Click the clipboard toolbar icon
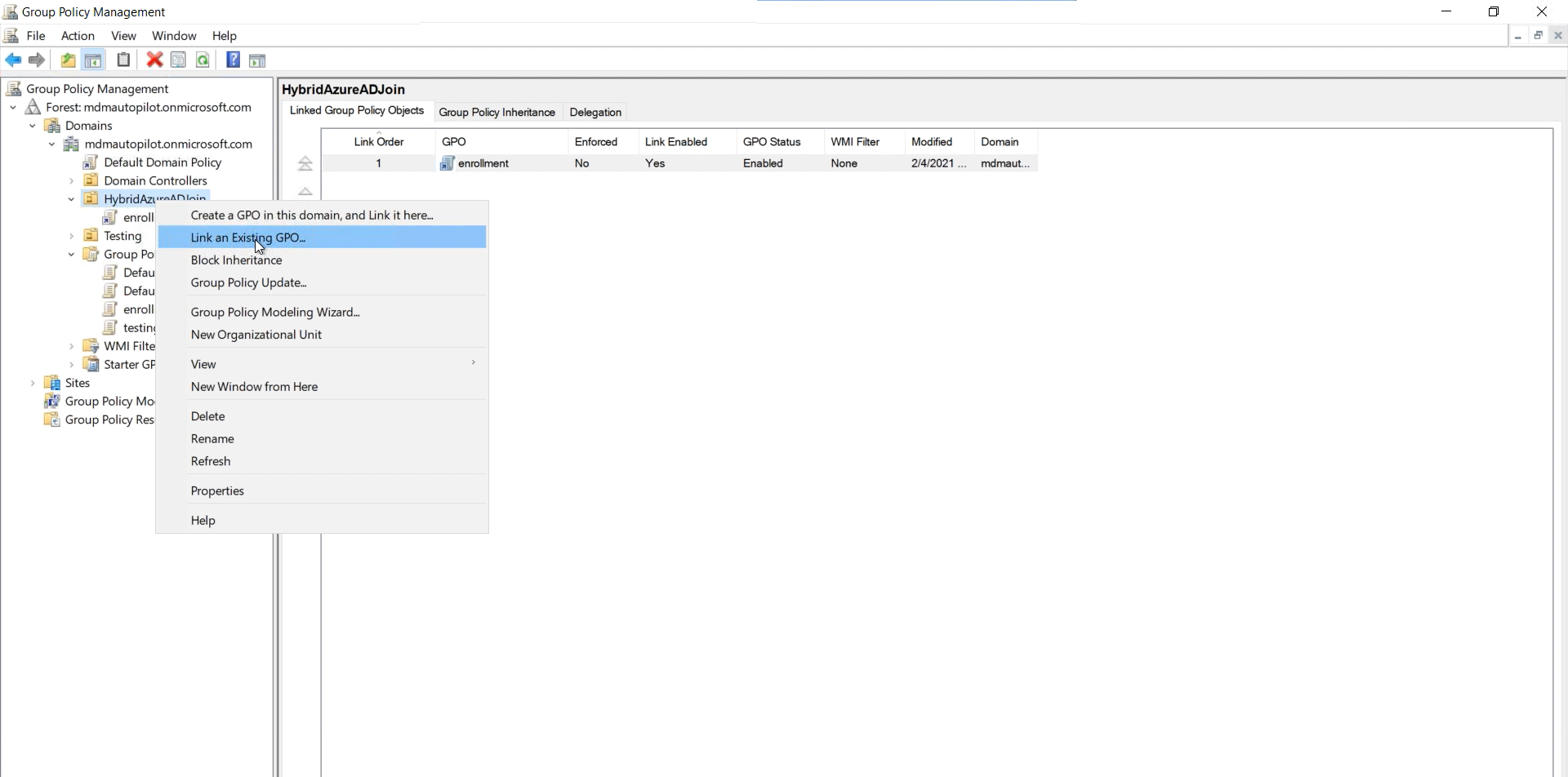The height and width of the screenshot is (777, 1568). 123,60
